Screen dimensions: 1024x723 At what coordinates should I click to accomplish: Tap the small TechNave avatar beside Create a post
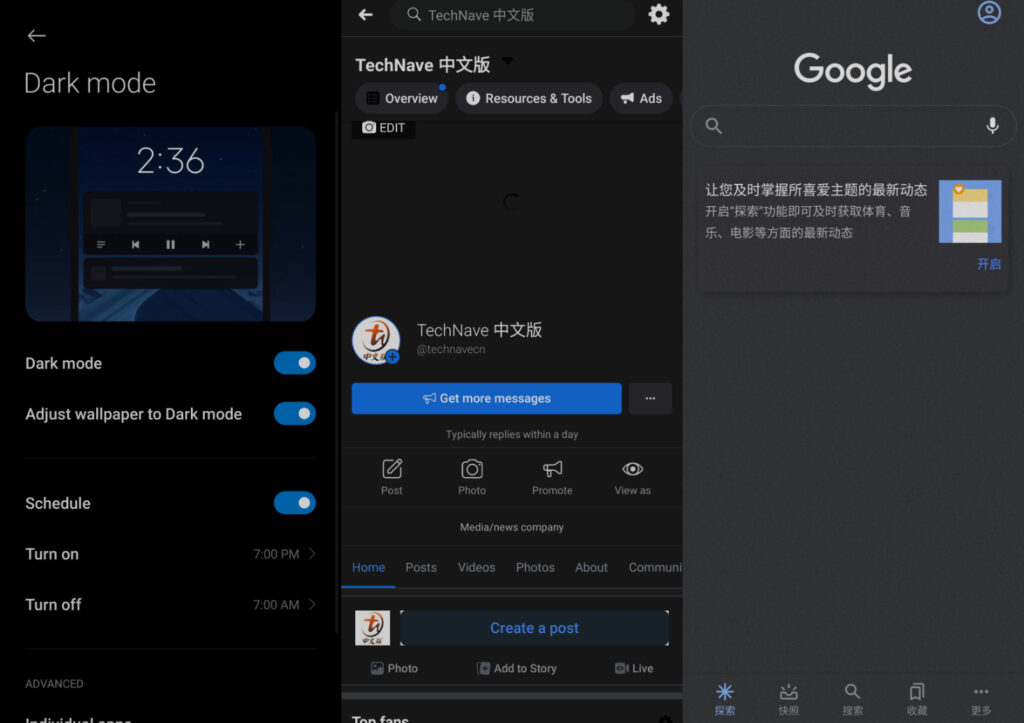(x=372, y=628)
